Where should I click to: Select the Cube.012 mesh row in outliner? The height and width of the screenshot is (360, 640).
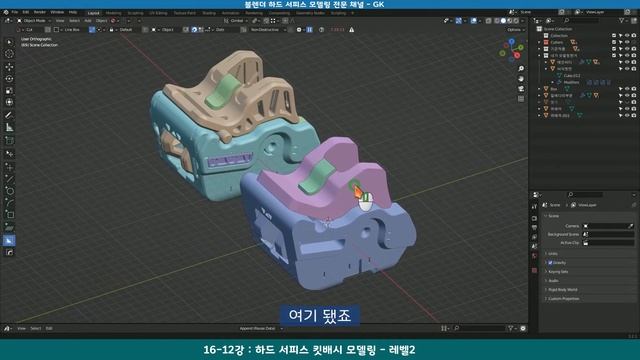point(571,76)
